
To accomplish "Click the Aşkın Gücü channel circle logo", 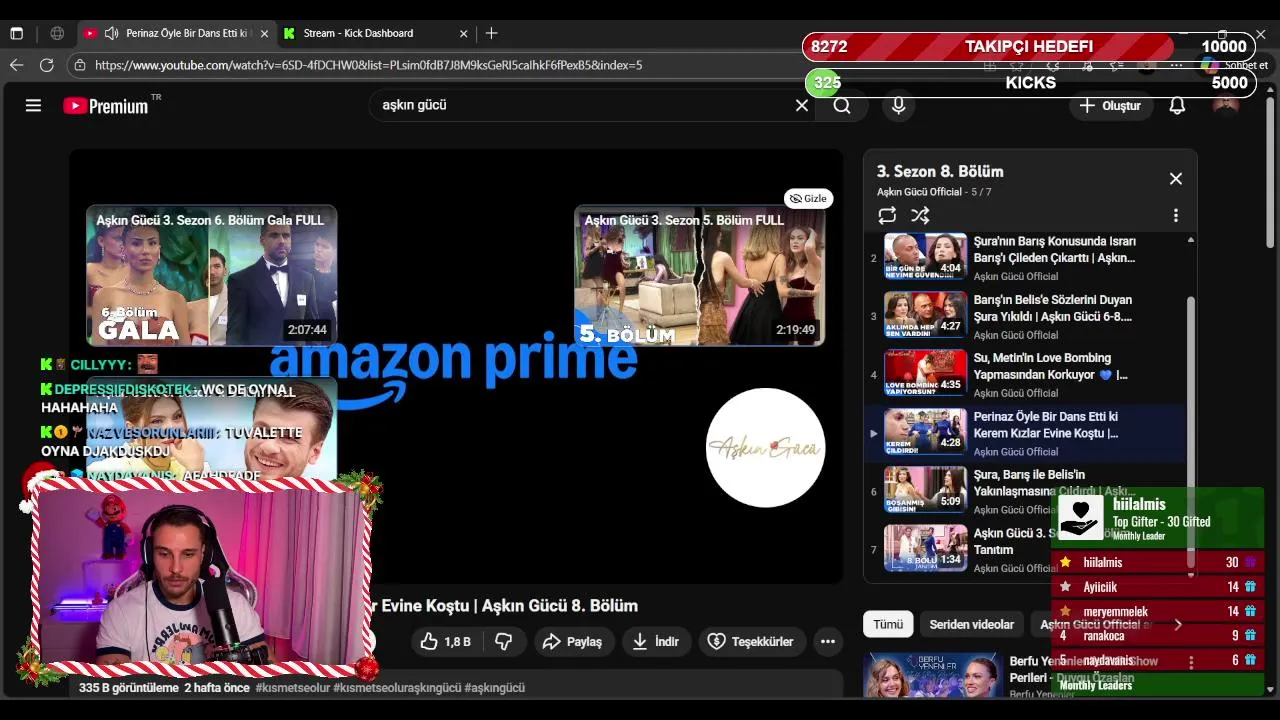I will click(765, 448).
